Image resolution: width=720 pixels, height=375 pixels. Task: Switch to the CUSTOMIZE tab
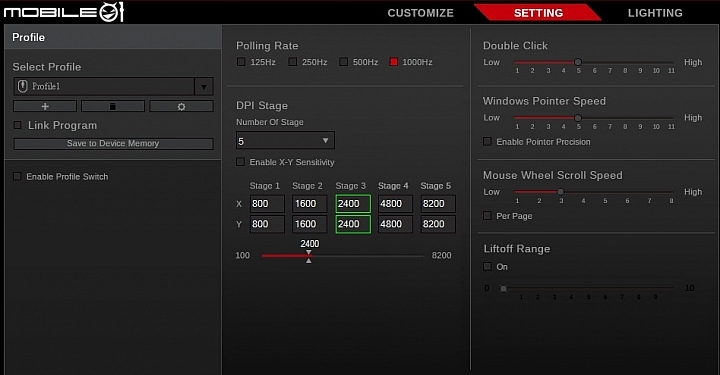[421, 13]
